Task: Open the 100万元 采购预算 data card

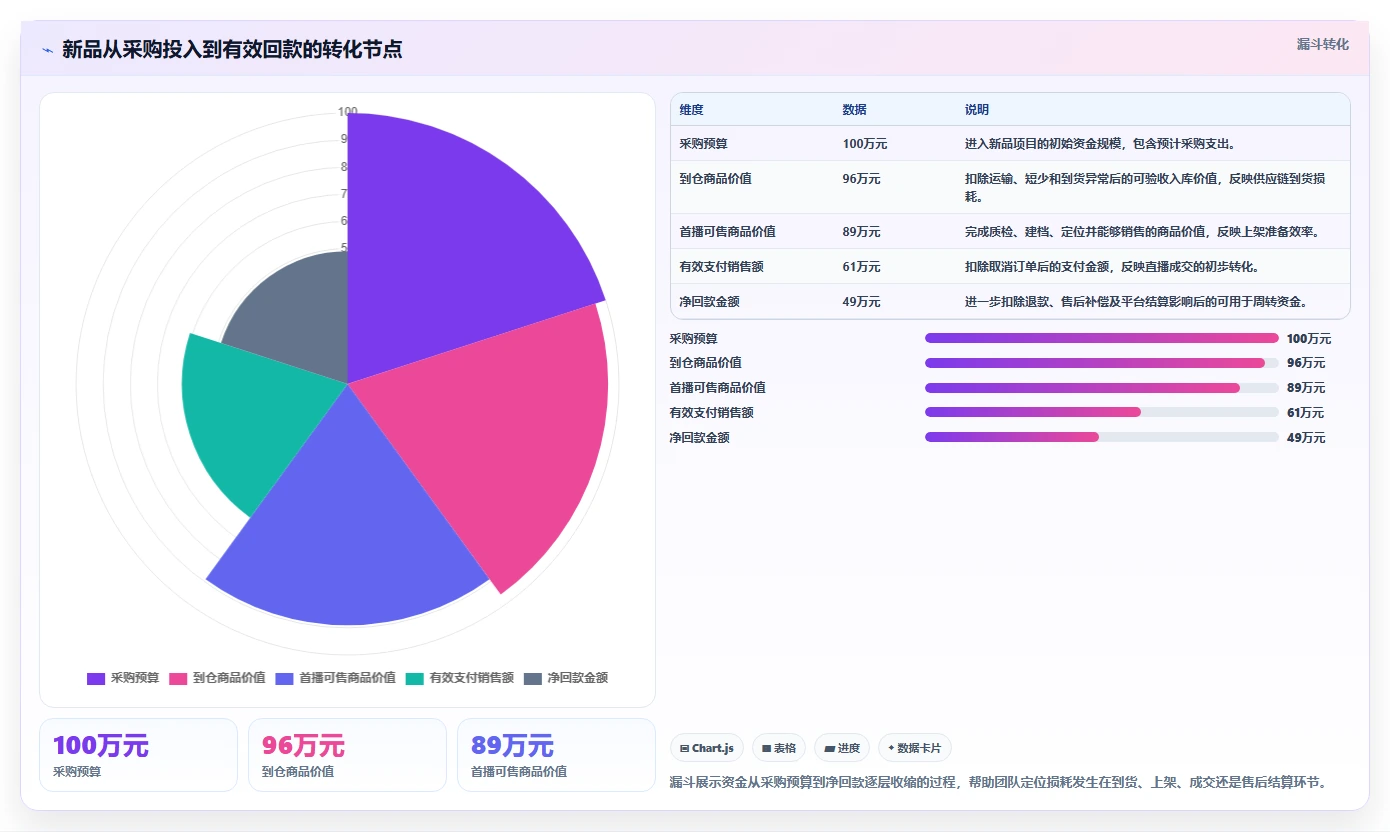Action: 138,755
